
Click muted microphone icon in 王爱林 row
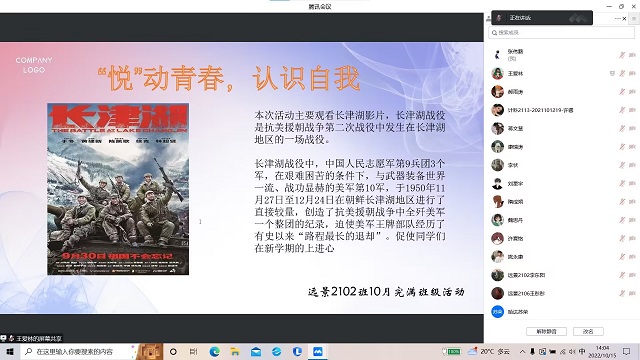pos(622,73)
